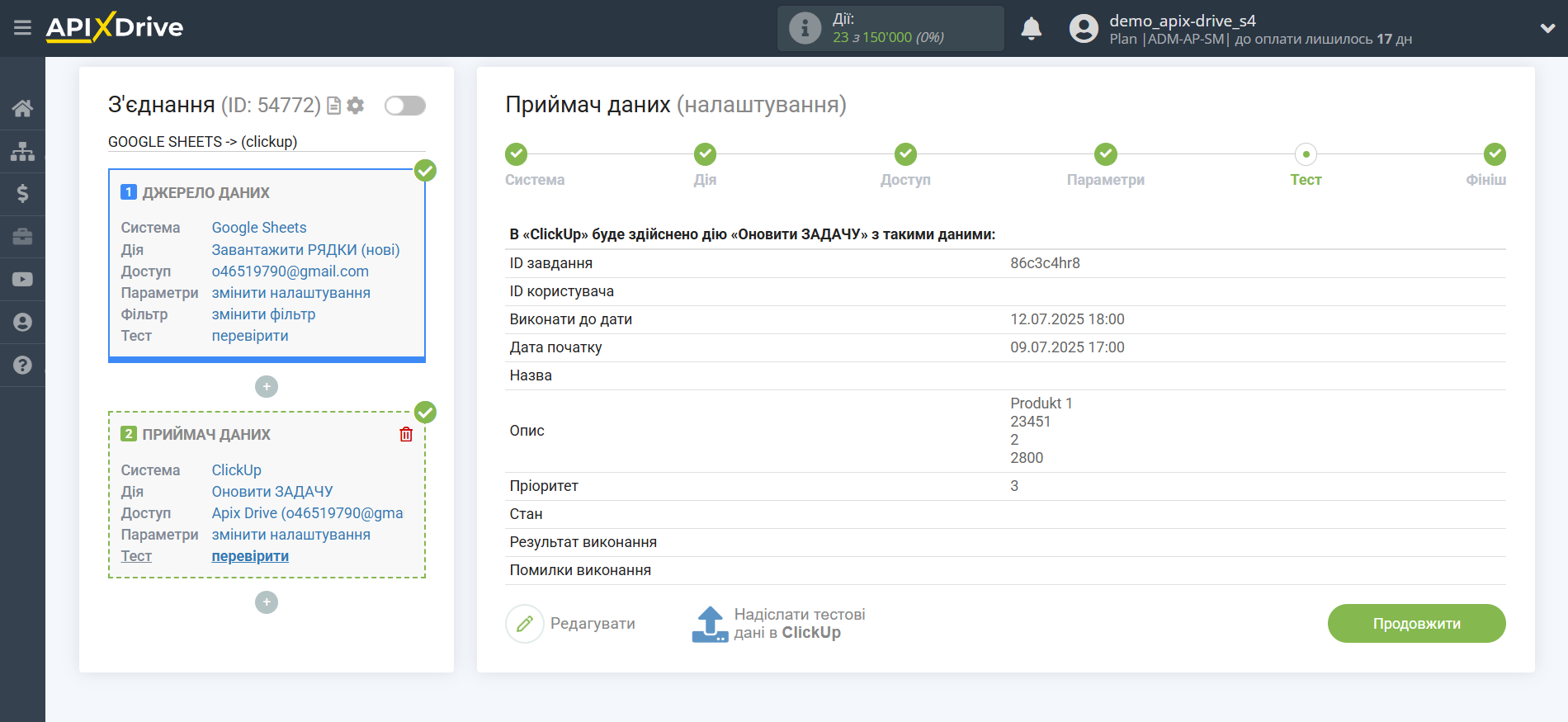Delete the data receiver block

(406, 434)
